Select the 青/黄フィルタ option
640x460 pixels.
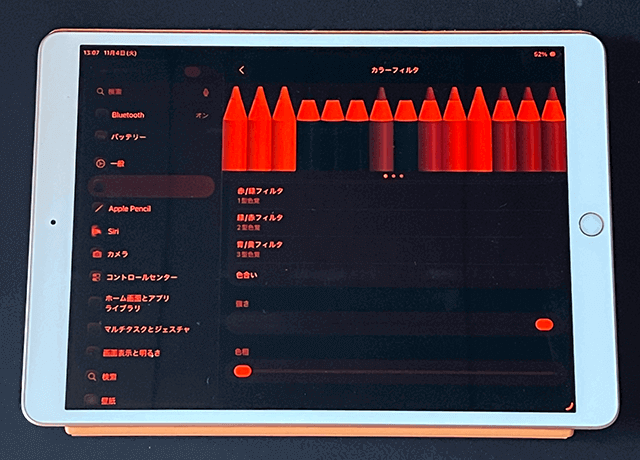pos(394,249)
